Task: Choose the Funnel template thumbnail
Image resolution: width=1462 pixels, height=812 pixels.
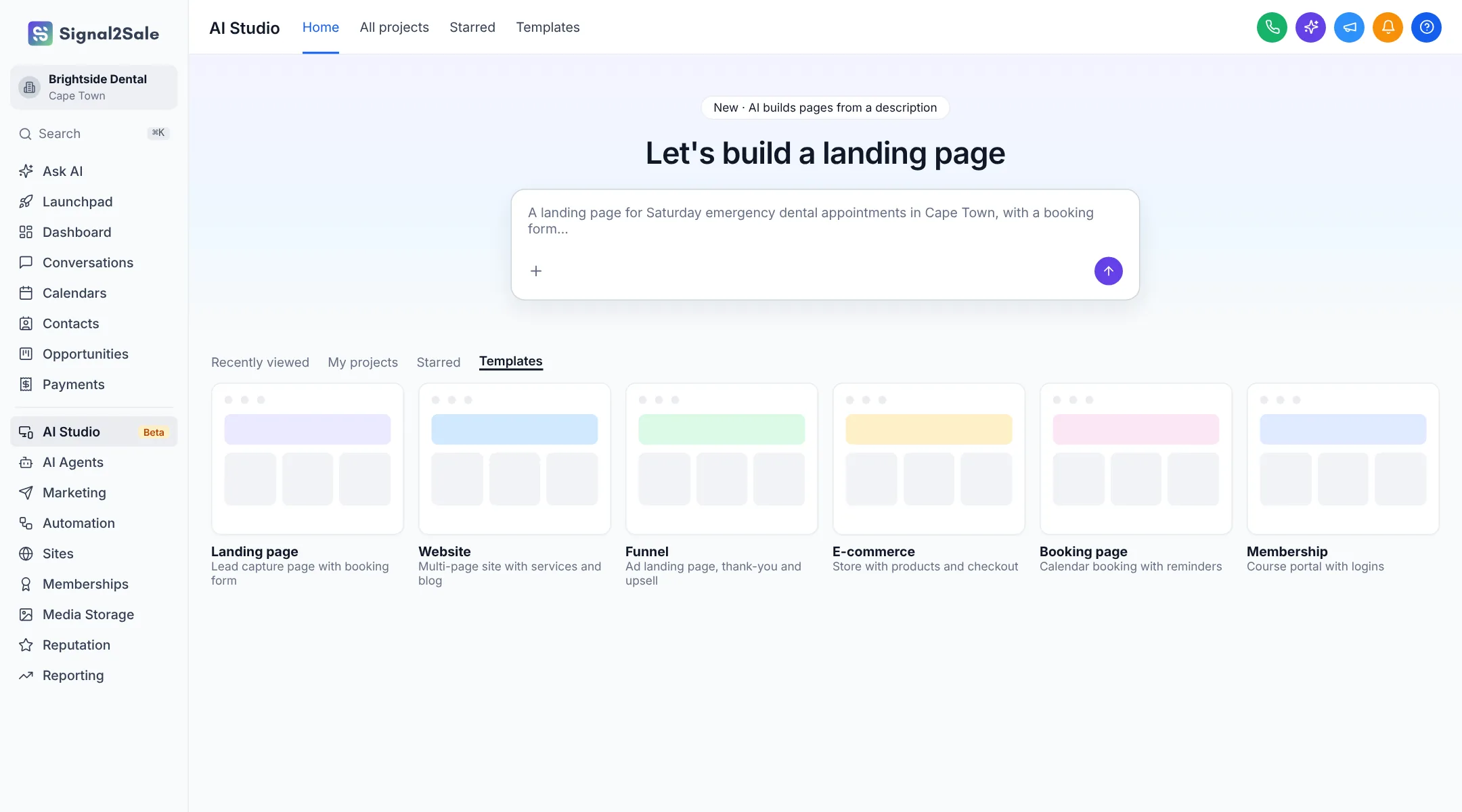Action: click(x=722, y=459)
